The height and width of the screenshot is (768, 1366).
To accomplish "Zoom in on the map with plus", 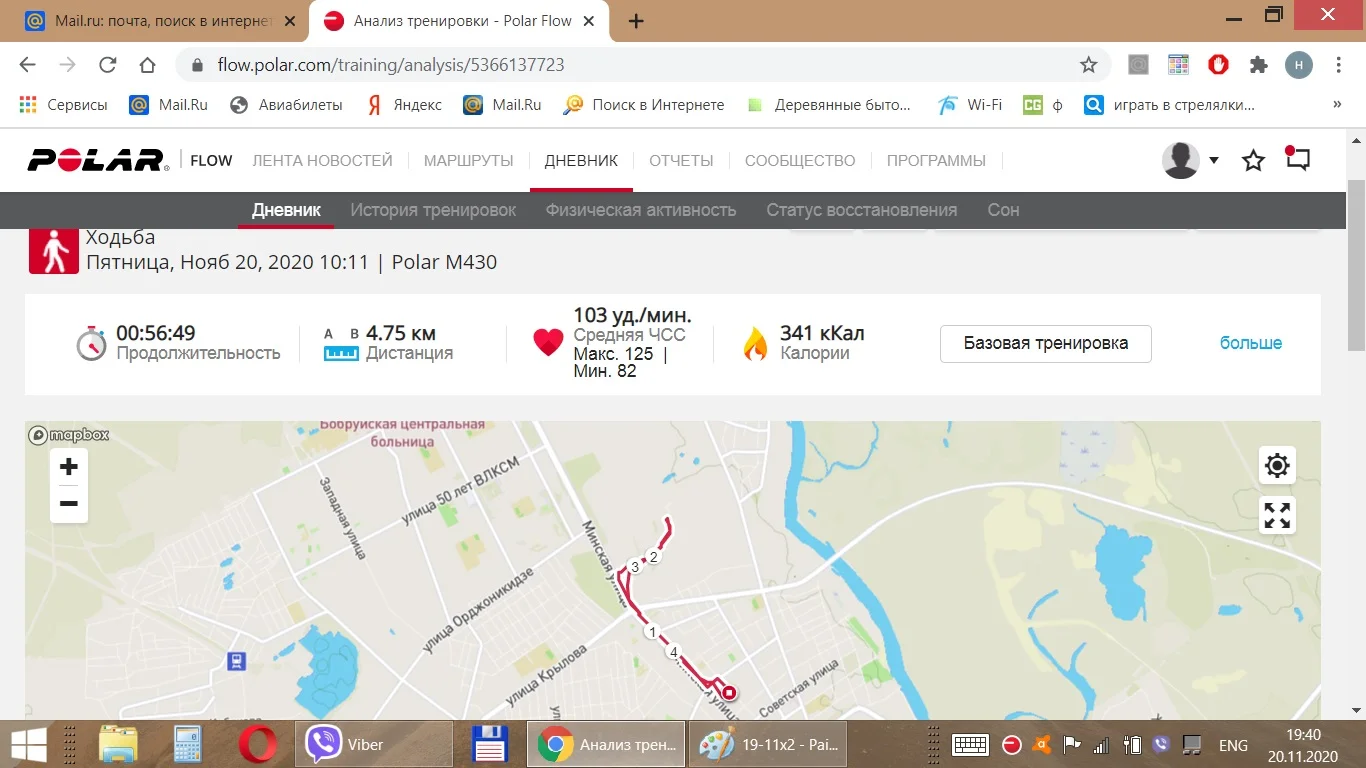I will pyautogui.click(x=69, y=467).
